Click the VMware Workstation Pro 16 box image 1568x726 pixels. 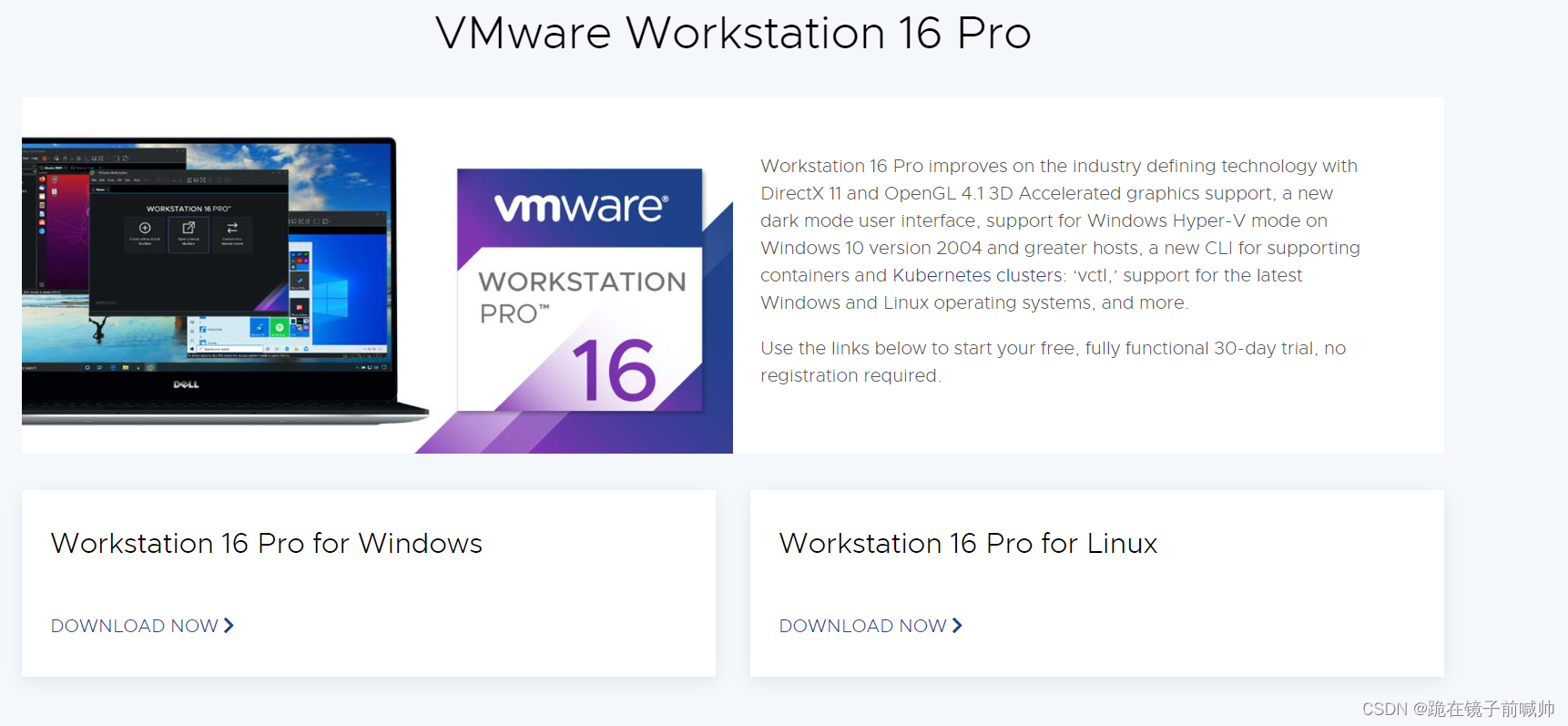tap(580, 290)
